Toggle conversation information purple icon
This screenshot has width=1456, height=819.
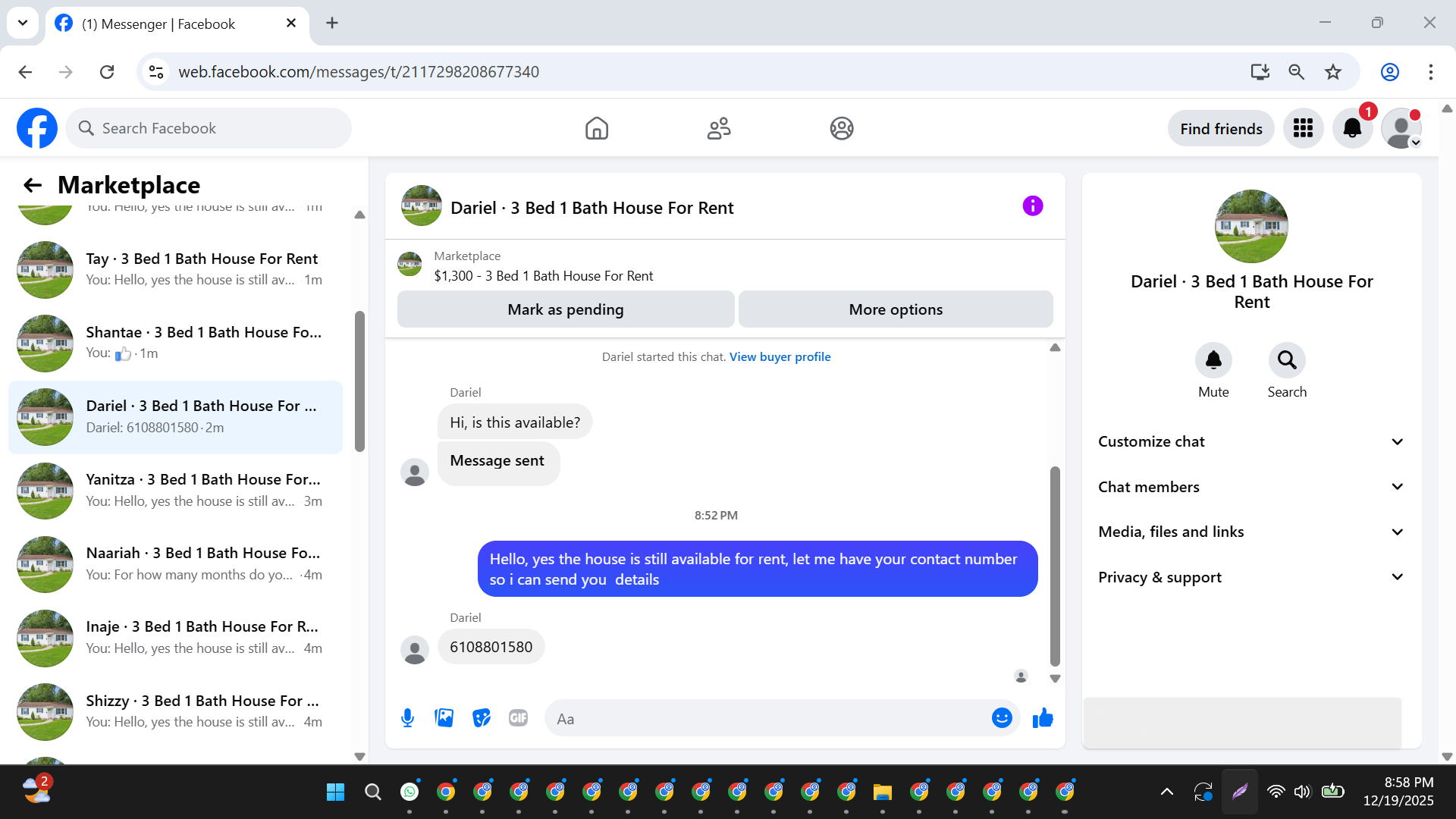click(x=1032, y=206)
